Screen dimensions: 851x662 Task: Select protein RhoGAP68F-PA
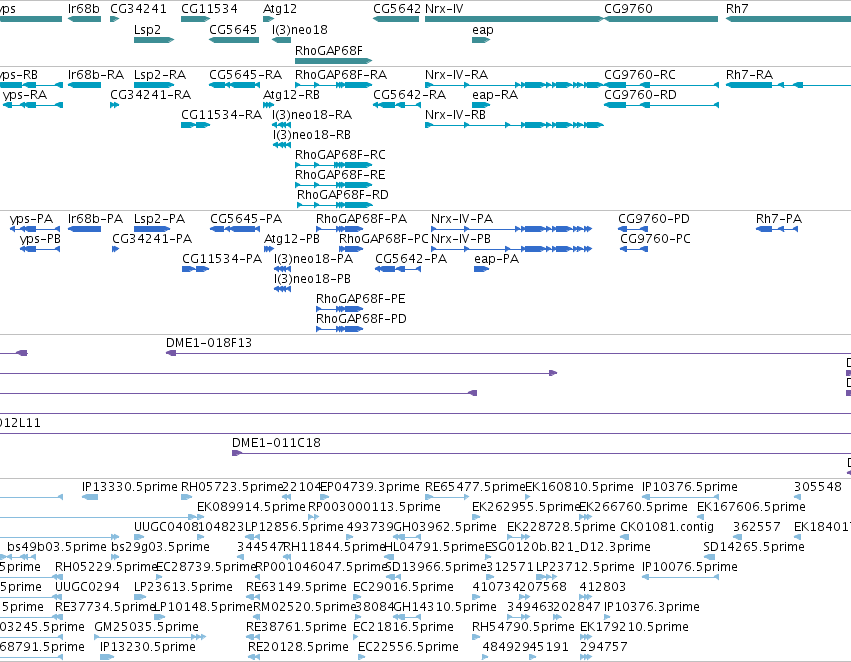tap(361, 219)
